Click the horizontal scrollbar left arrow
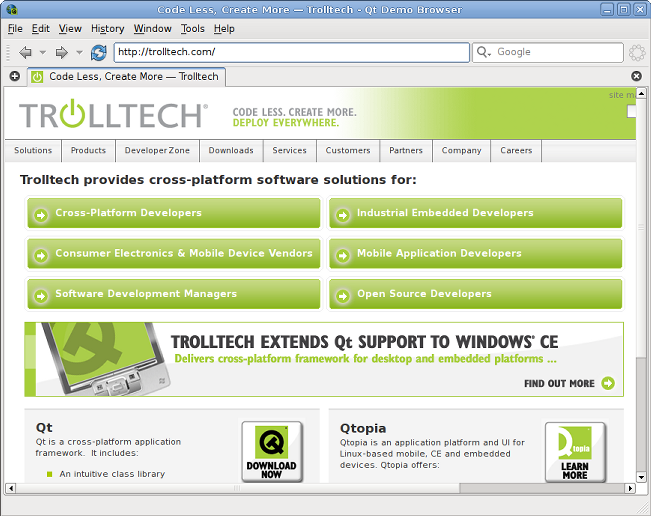This screenshot has height=516, width=651. coord(10,488)
